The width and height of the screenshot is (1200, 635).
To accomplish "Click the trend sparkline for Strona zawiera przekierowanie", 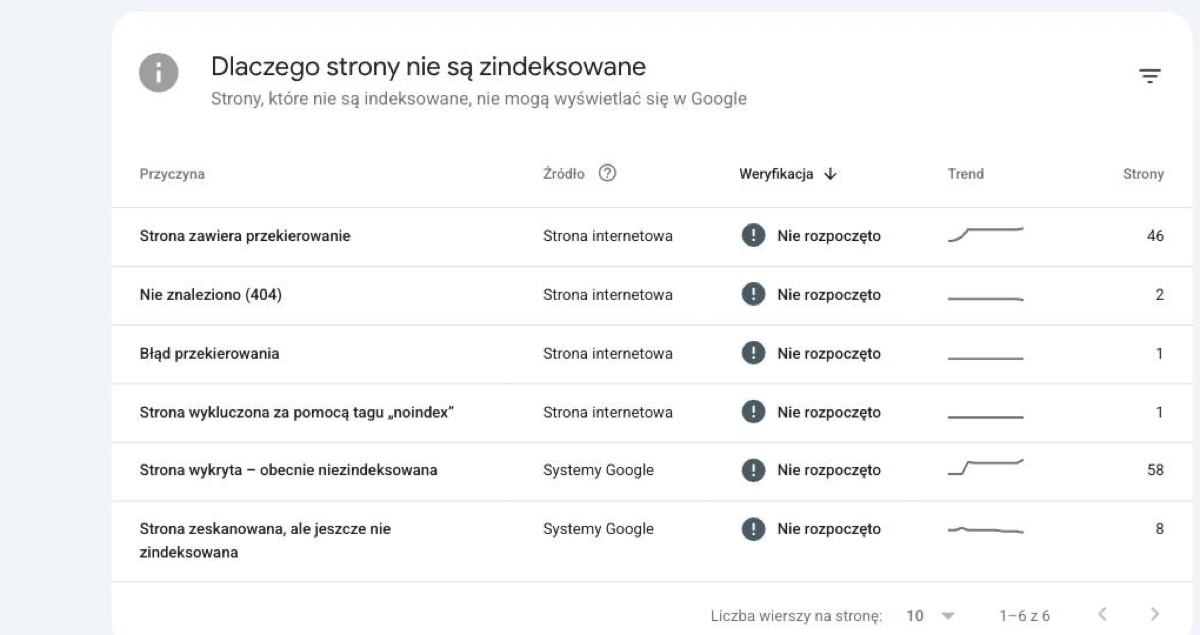I will [985, 234].
